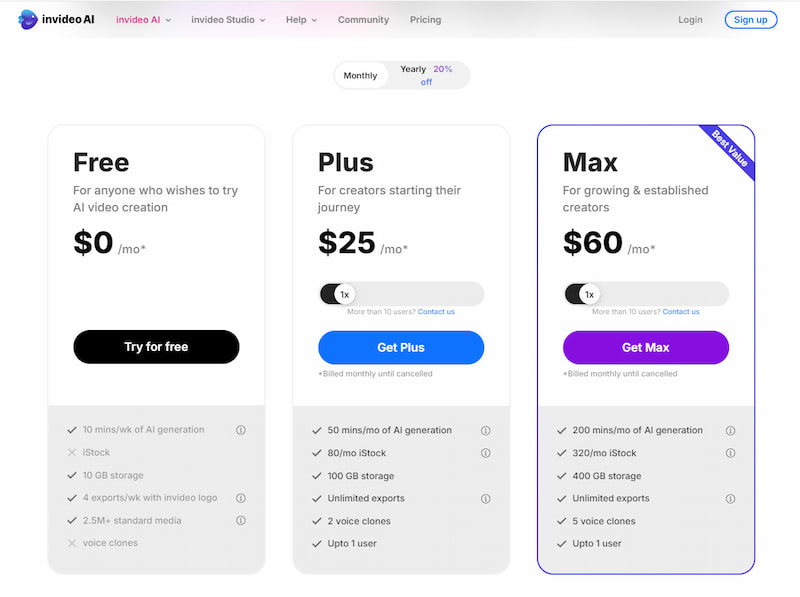Expand the invideo AI dropdown menu
Viewport: 800px width, 597px height.
[144, 20]
